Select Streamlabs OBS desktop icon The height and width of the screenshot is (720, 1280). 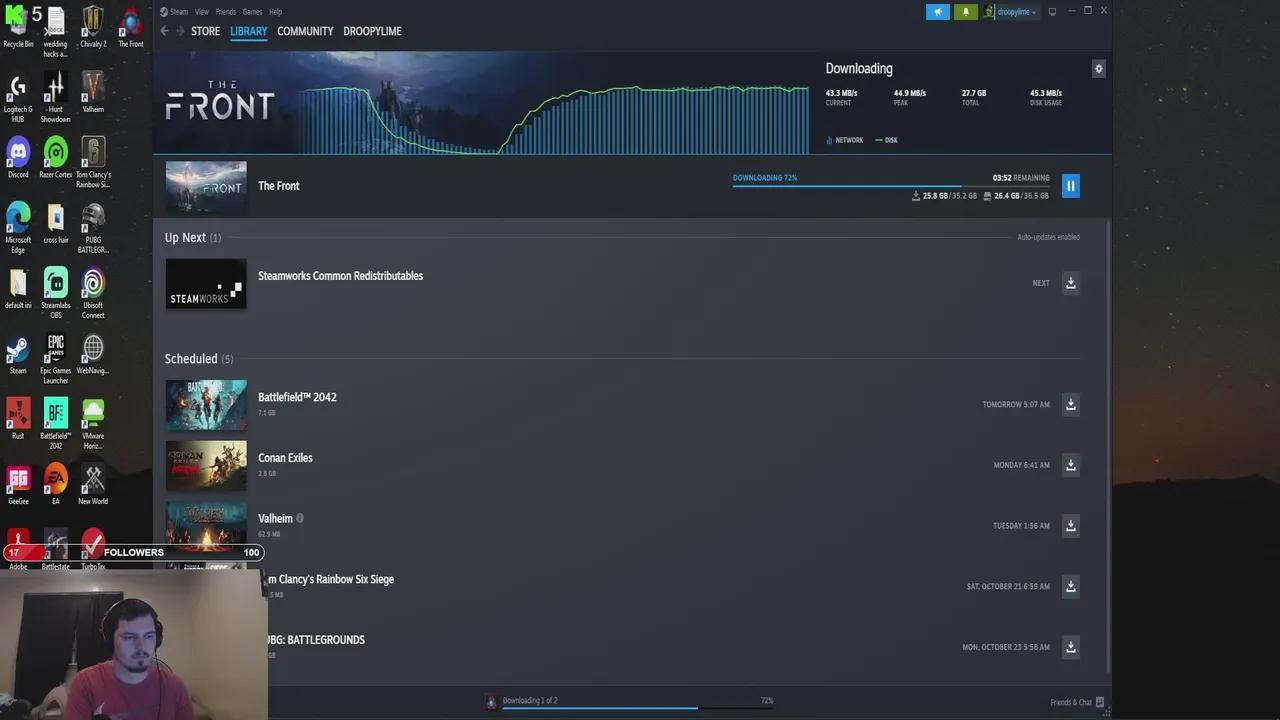(55, 293)
